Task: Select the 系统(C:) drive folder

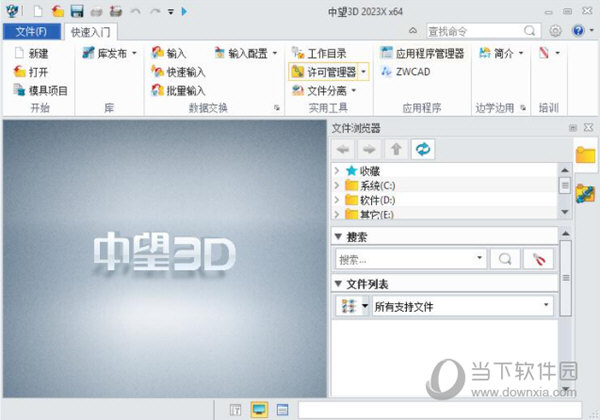Action: coord(370,186)
